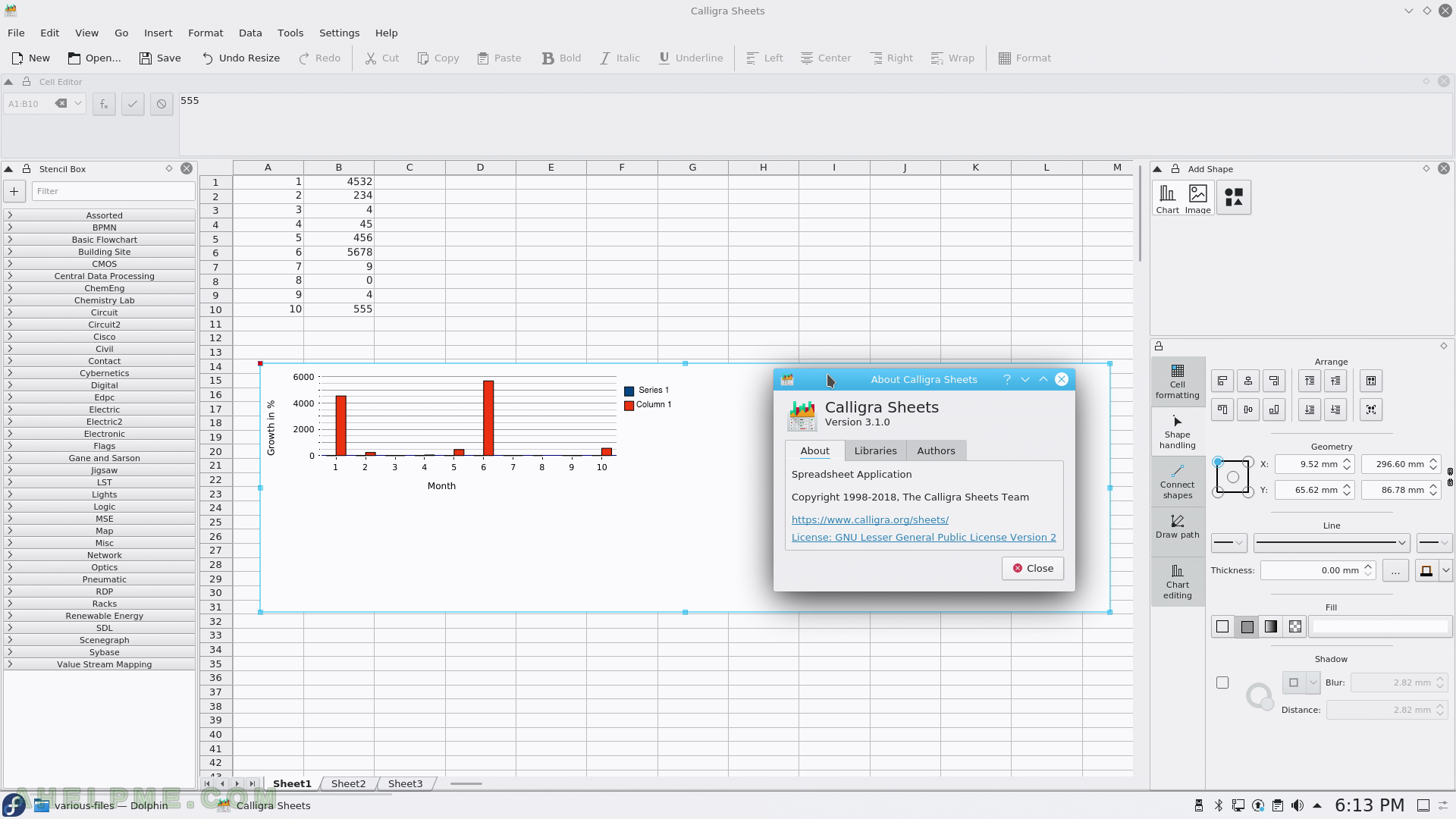The image size is (1456, 819).
Task: Click the Stencil Box Filter field
Action: [113, 191]
